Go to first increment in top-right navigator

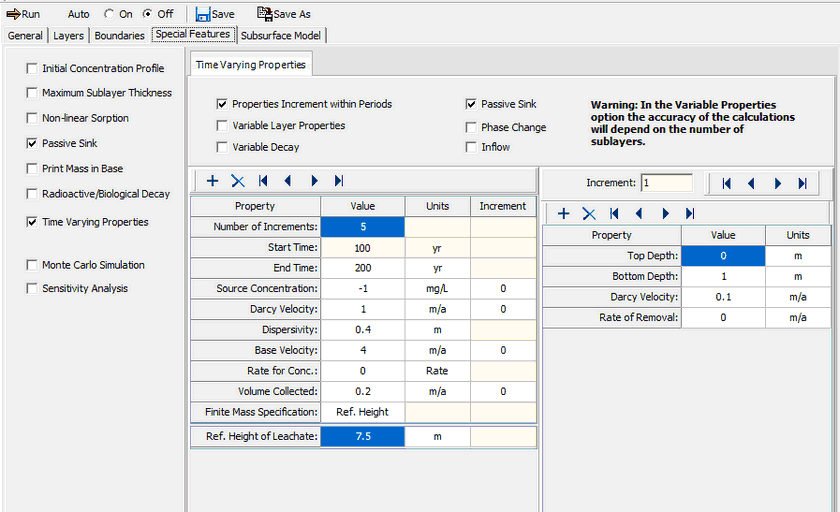pyautogui.click(x=726, y=183)
